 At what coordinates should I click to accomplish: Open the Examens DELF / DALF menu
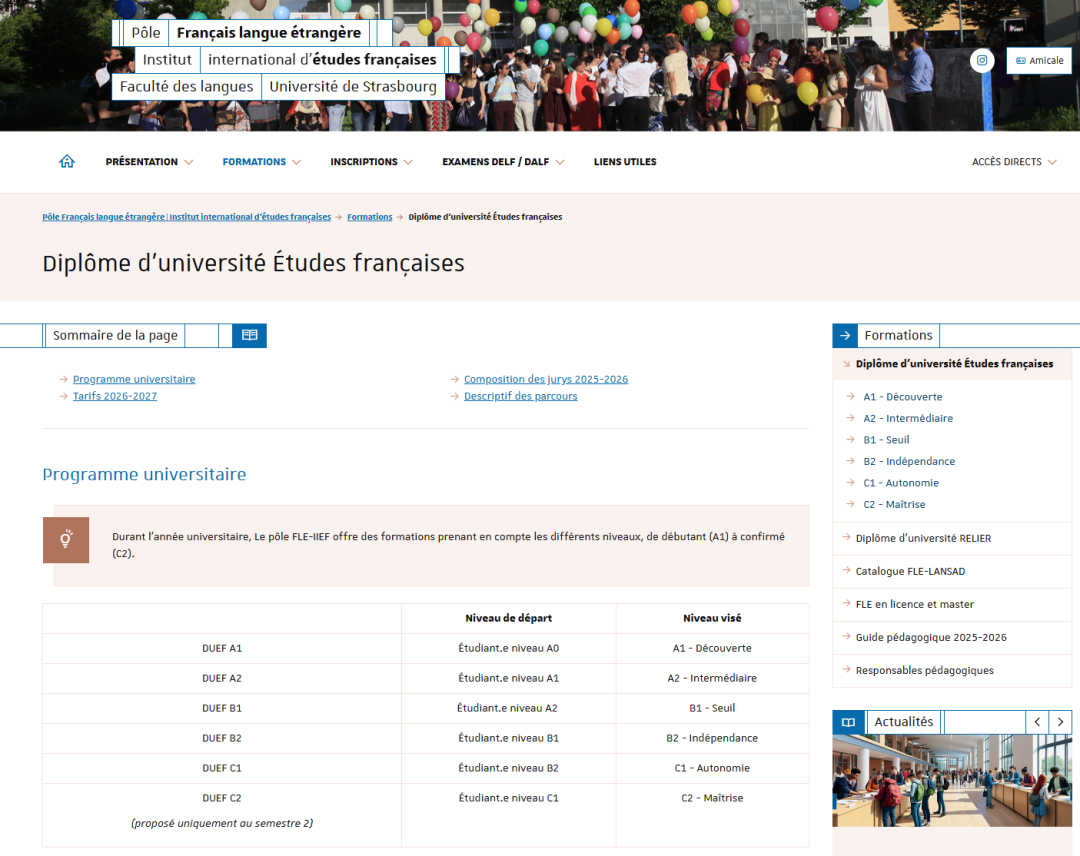coord(503,162)
